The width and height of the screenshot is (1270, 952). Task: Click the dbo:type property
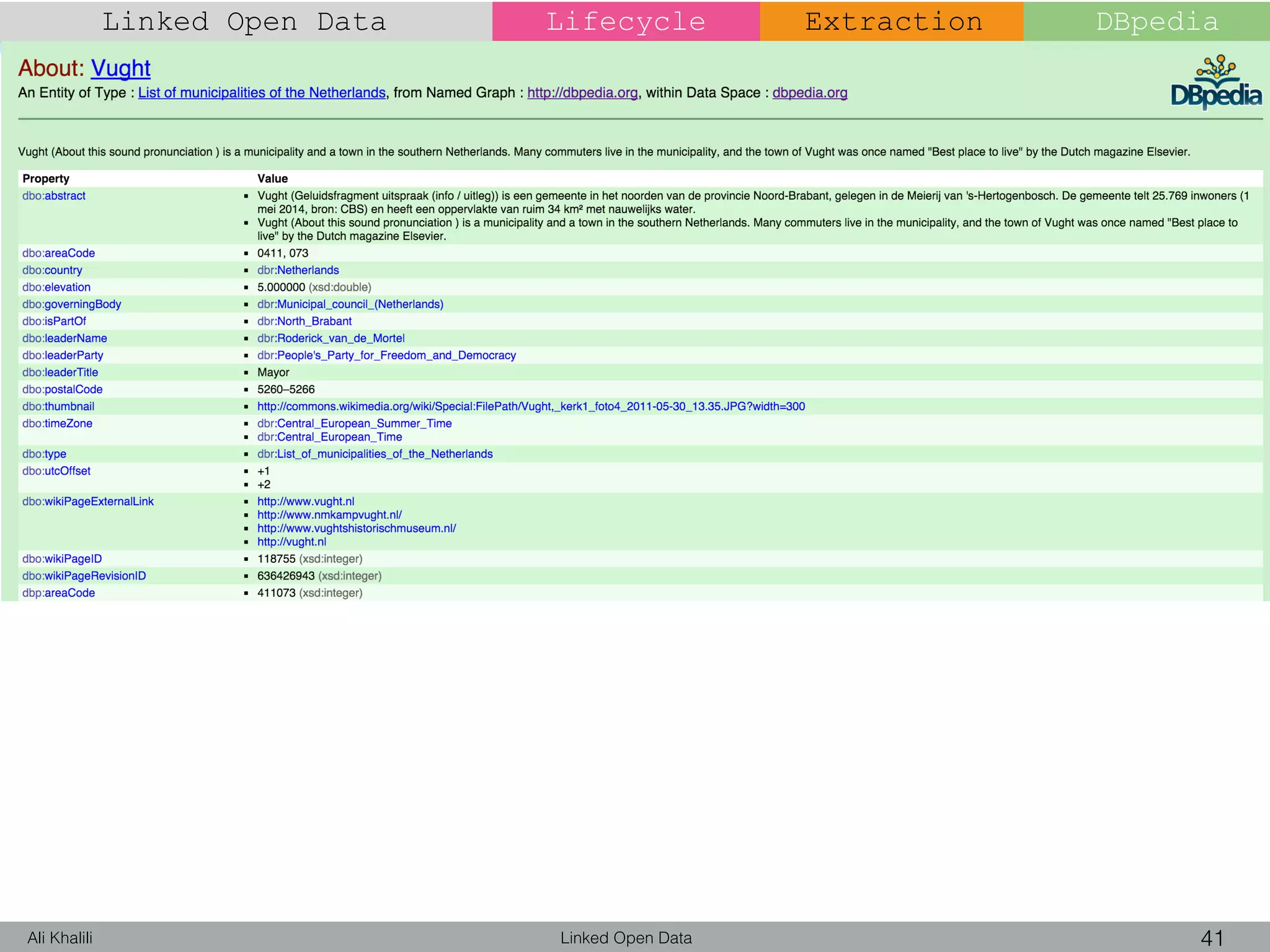point(44,454)
